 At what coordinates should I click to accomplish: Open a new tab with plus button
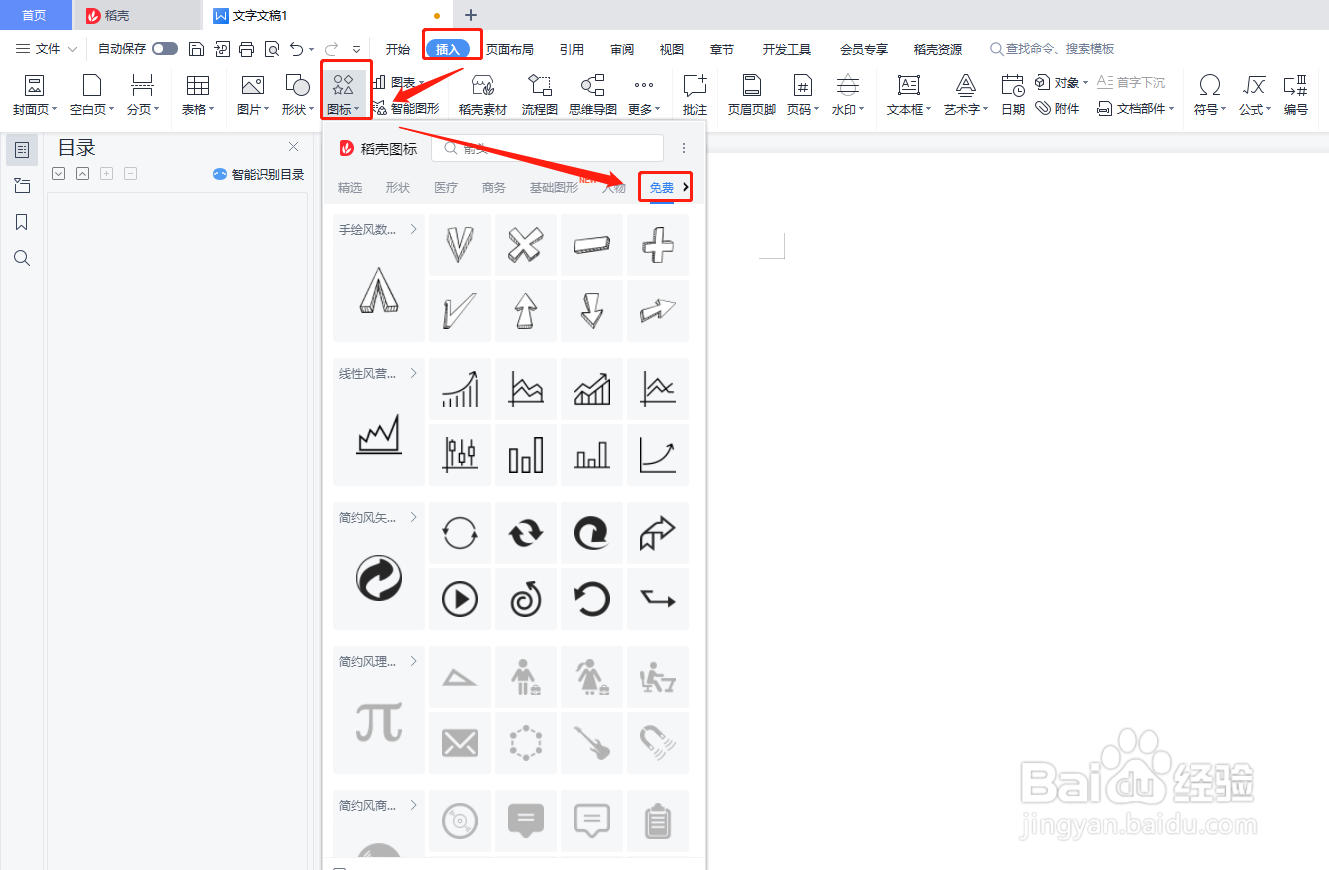coord(472,15)
